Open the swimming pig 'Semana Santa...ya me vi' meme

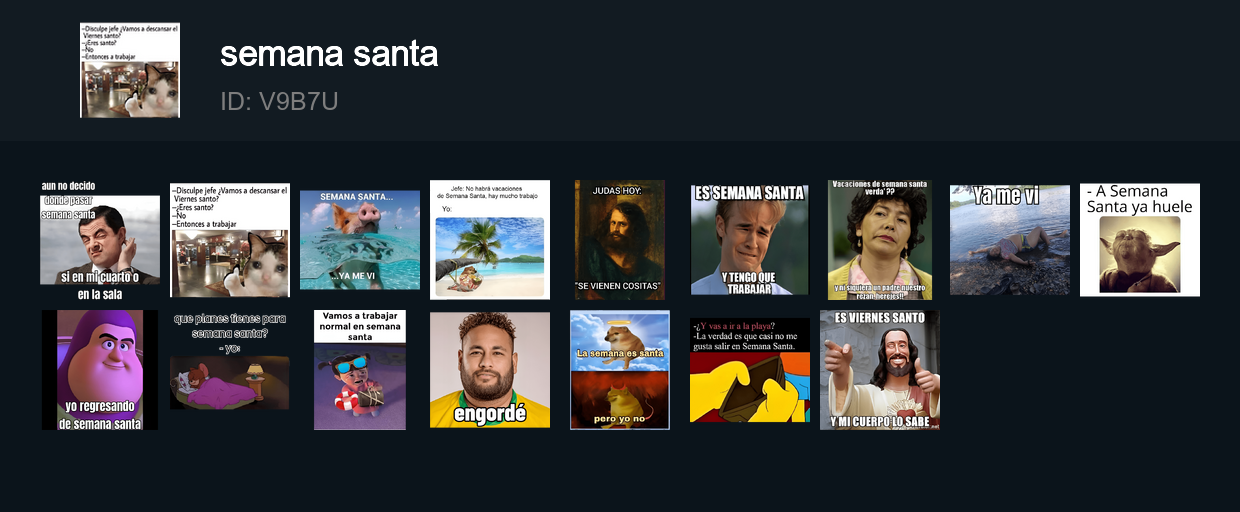tap(360, 240)
